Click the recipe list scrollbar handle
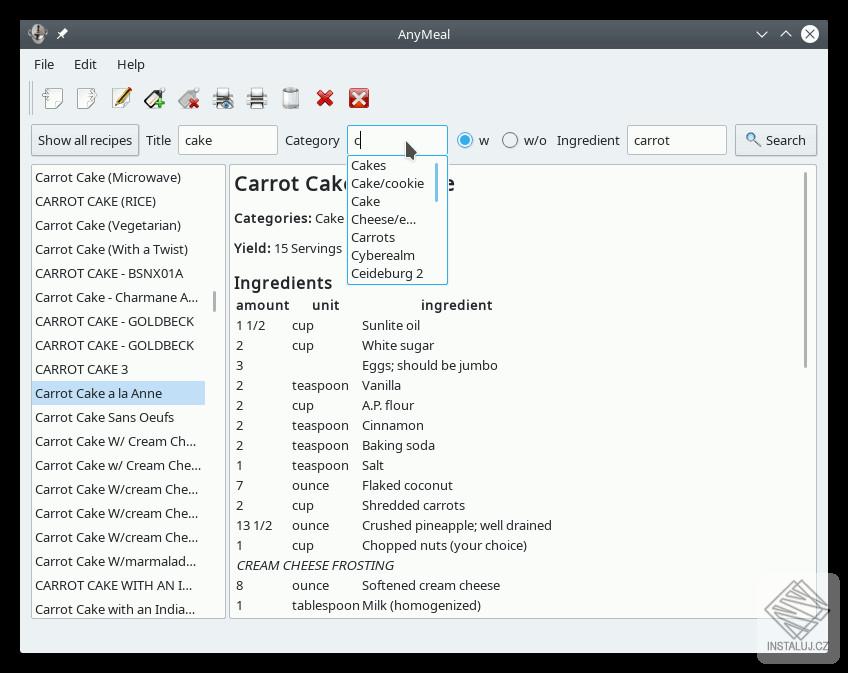Viewport: 848px width, 673px height. point(215,301)
